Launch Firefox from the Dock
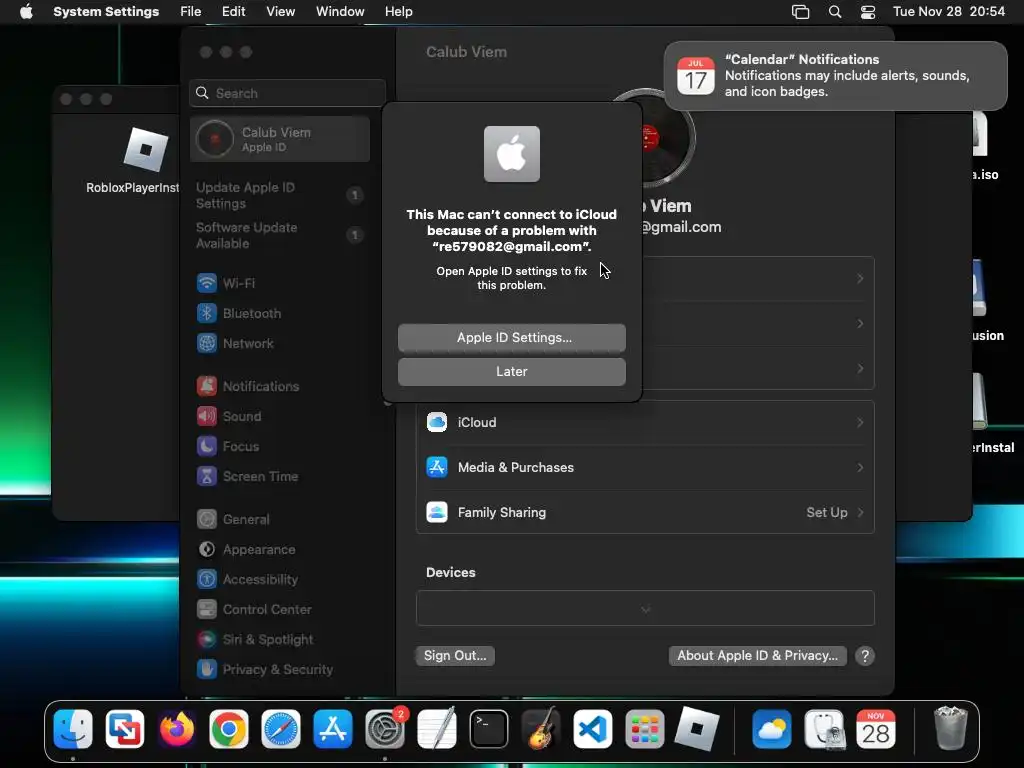This screenshot has height=768, width=1024. pyautogui.click(x=176, y=729)
